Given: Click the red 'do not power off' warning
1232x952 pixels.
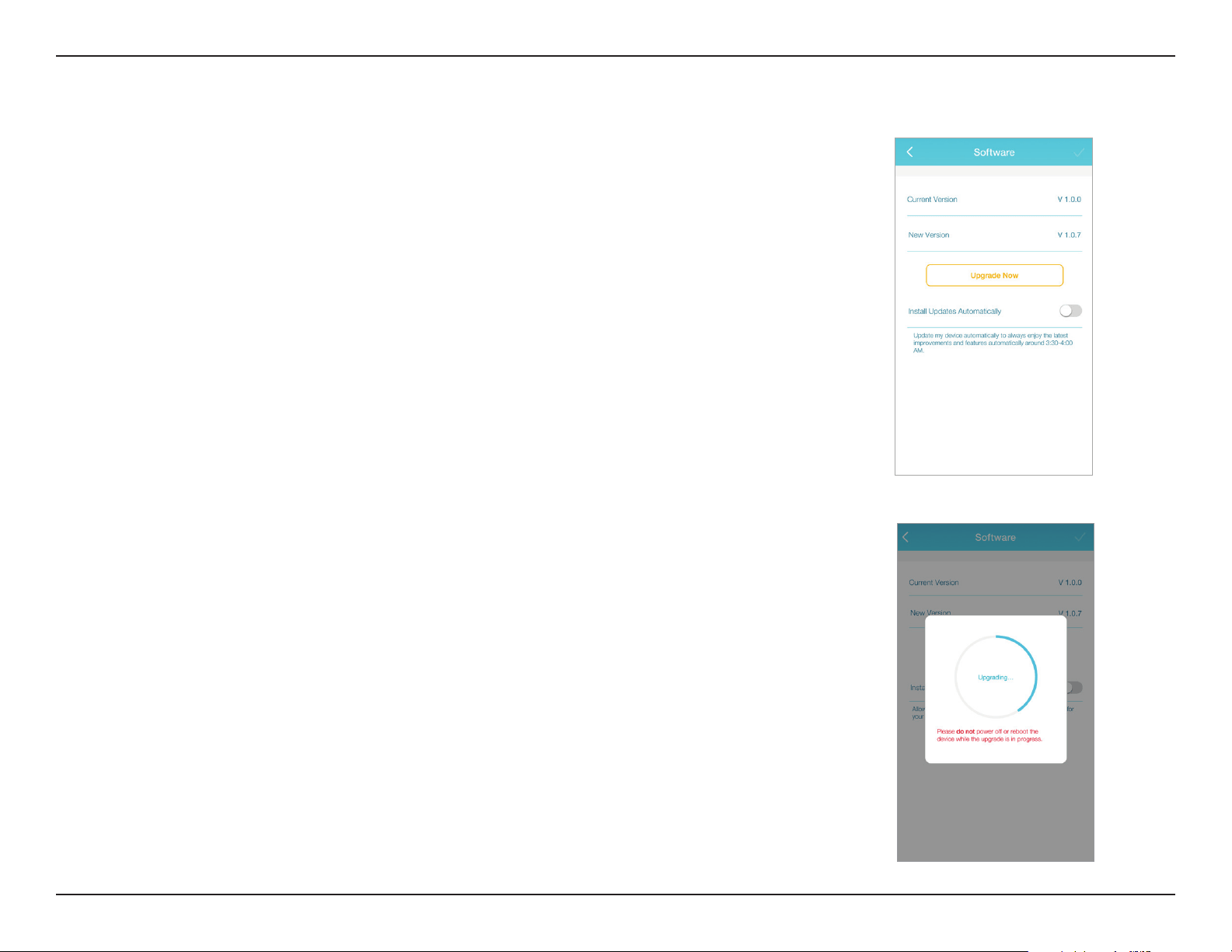Looking at the screenshot, I should pos(989,735).
